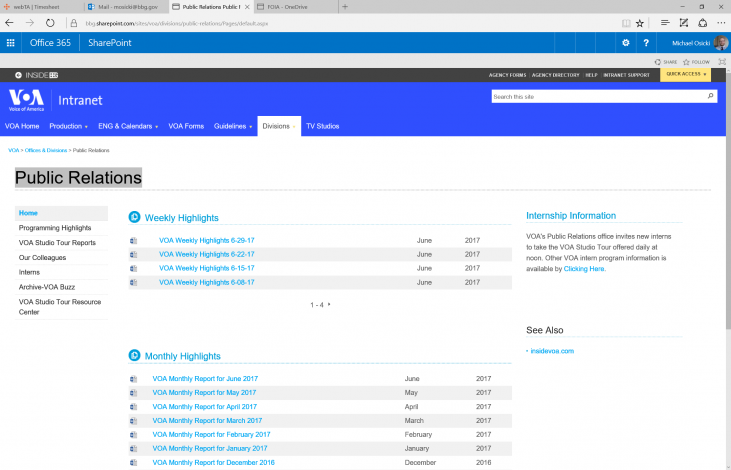Click the site search magnifier icon

click(711, 97)
